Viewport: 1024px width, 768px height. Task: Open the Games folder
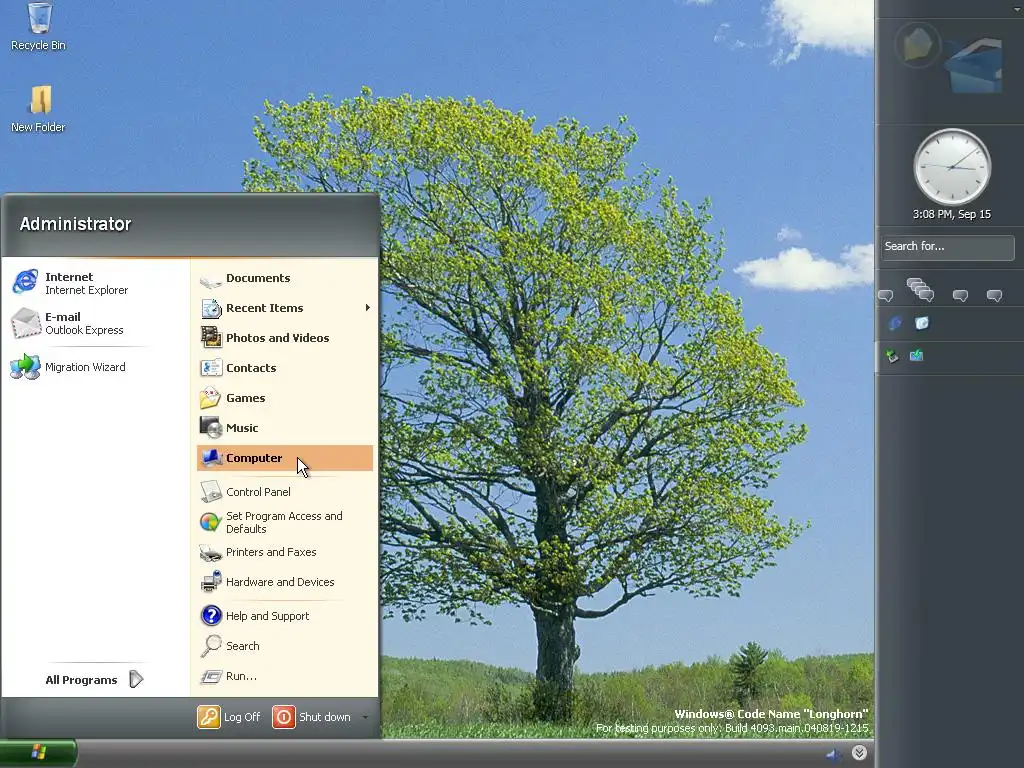(x=232, y=398)
